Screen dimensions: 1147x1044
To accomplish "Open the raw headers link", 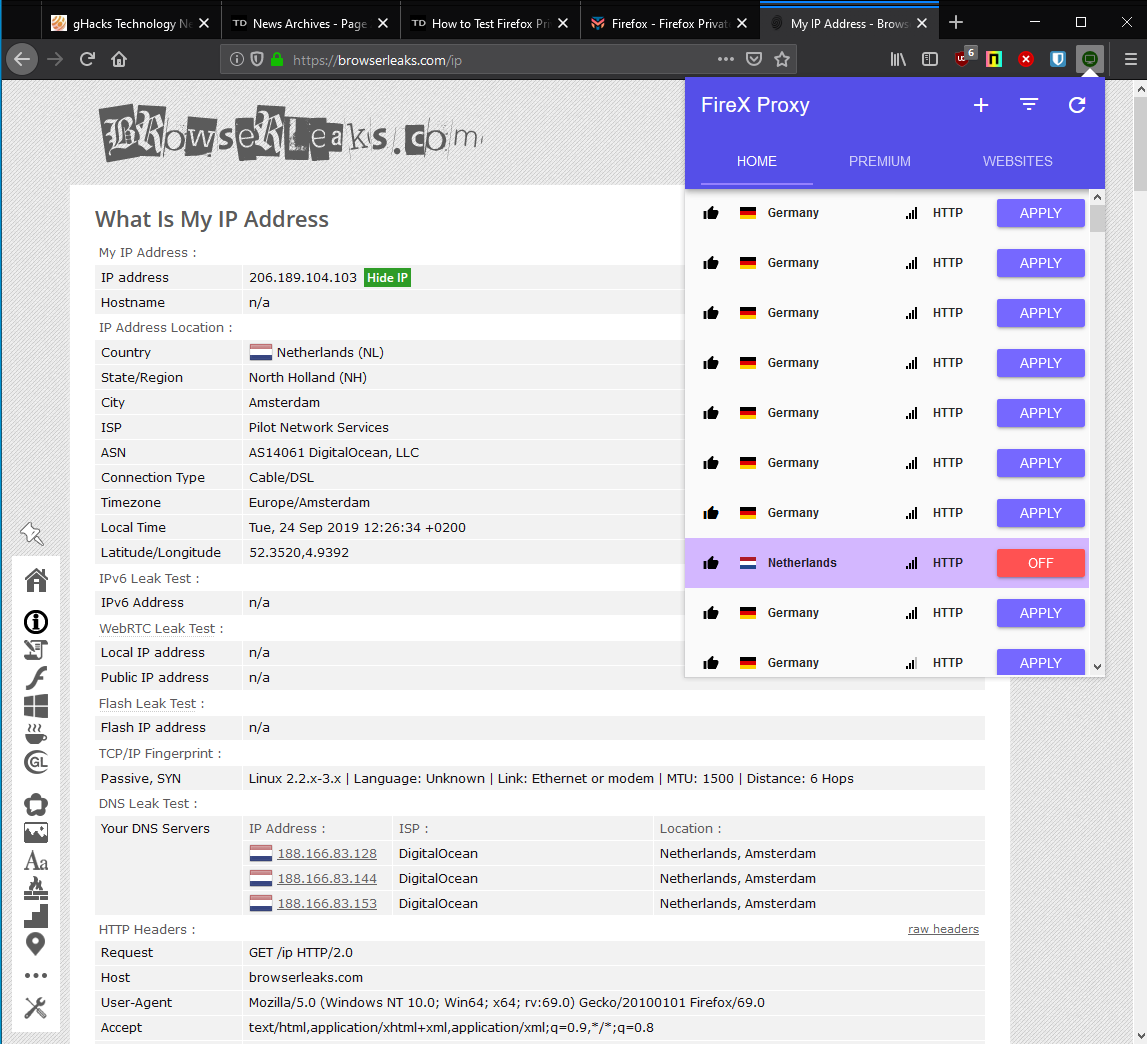I will tap(943, 929).
